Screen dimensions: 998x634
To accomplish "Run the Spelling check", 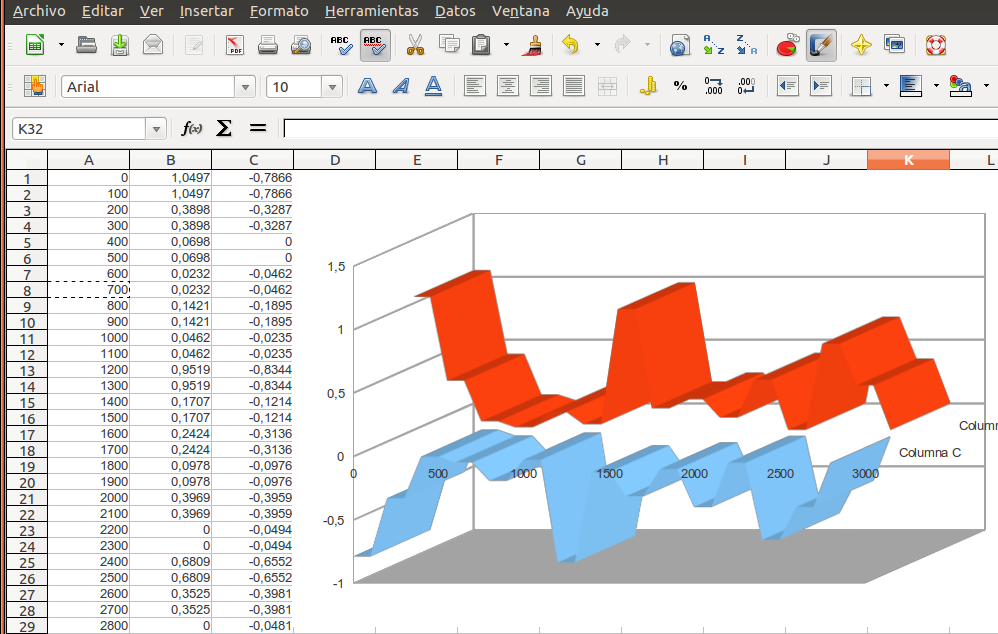I will click(342, 45).
